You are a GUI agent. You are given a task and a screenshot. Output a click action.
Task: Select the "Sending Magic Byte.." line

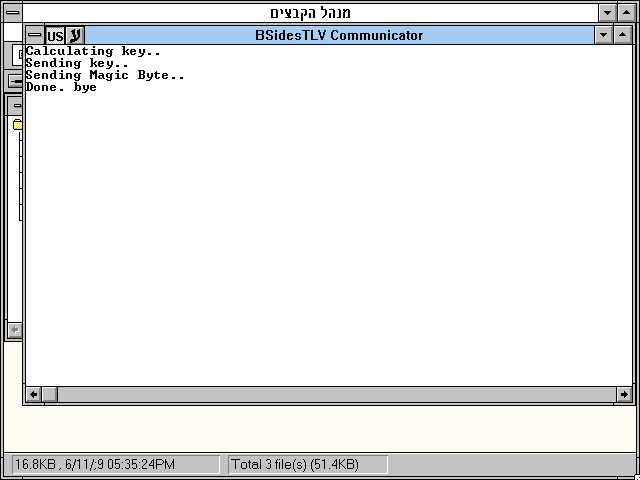105,75
